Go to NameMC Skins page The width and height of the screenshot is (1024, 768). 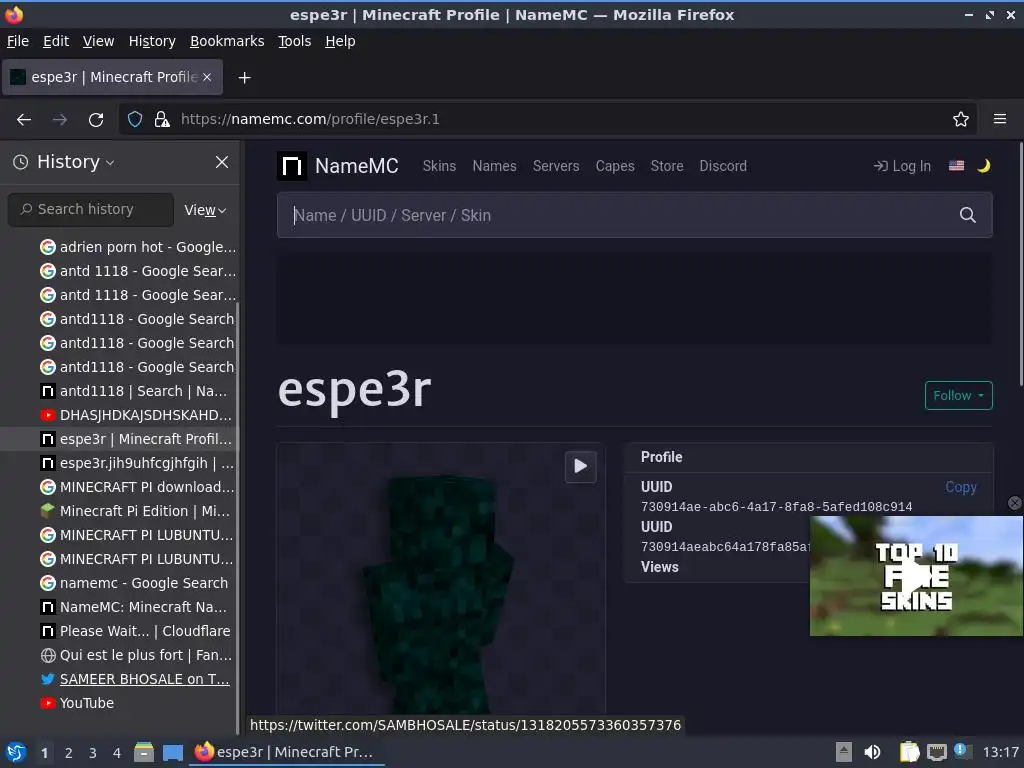440,166
